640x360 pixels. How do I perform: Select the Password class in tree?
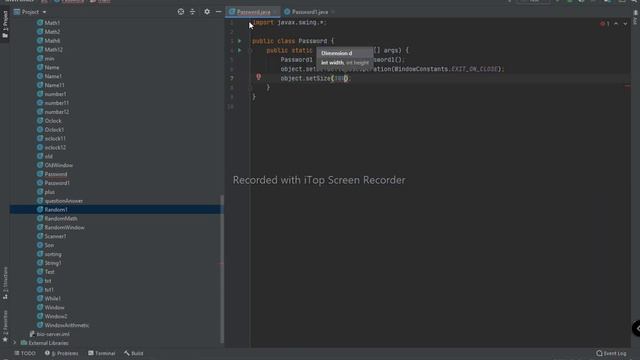(x=52, y=174)
